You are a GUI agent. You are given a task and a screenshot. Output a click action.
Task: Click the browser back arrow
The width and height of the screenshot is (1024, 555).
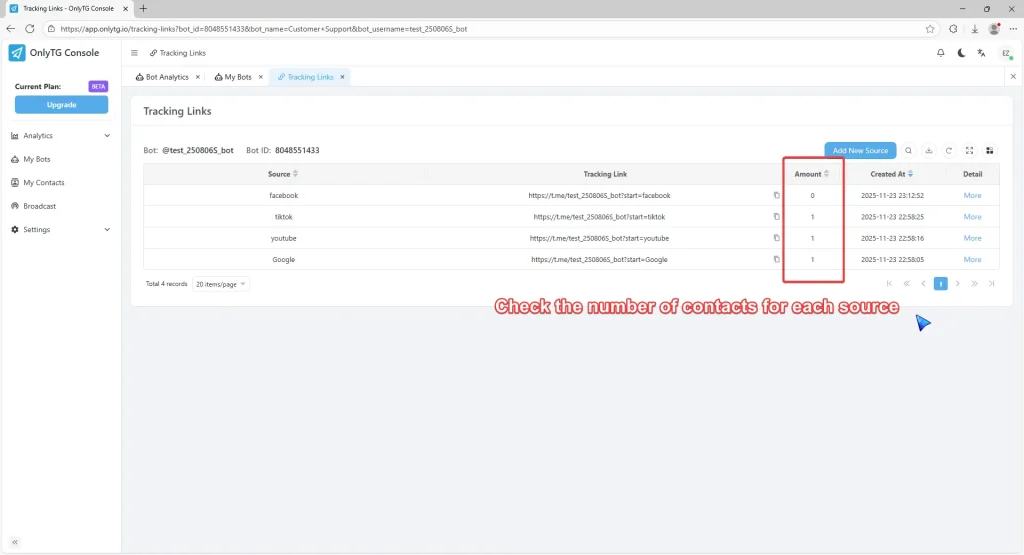tap(10, 29)
